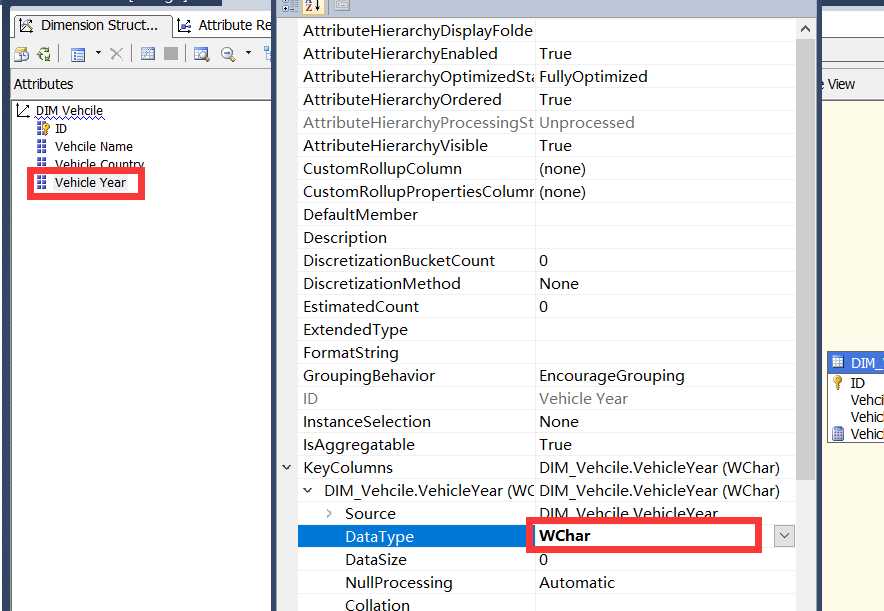Click the Vehicle Year attribute grid icon
Image resolution: width=884 pixels, height=611 pixels.
[42, 182]
